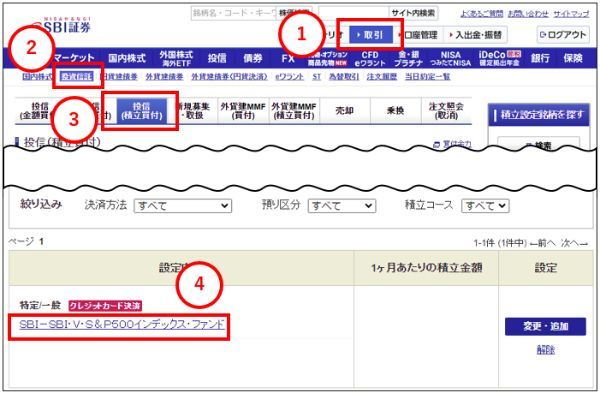Select the 売却 tab
The height and width of the screenshot is (393, 600).
coord(344,111)
